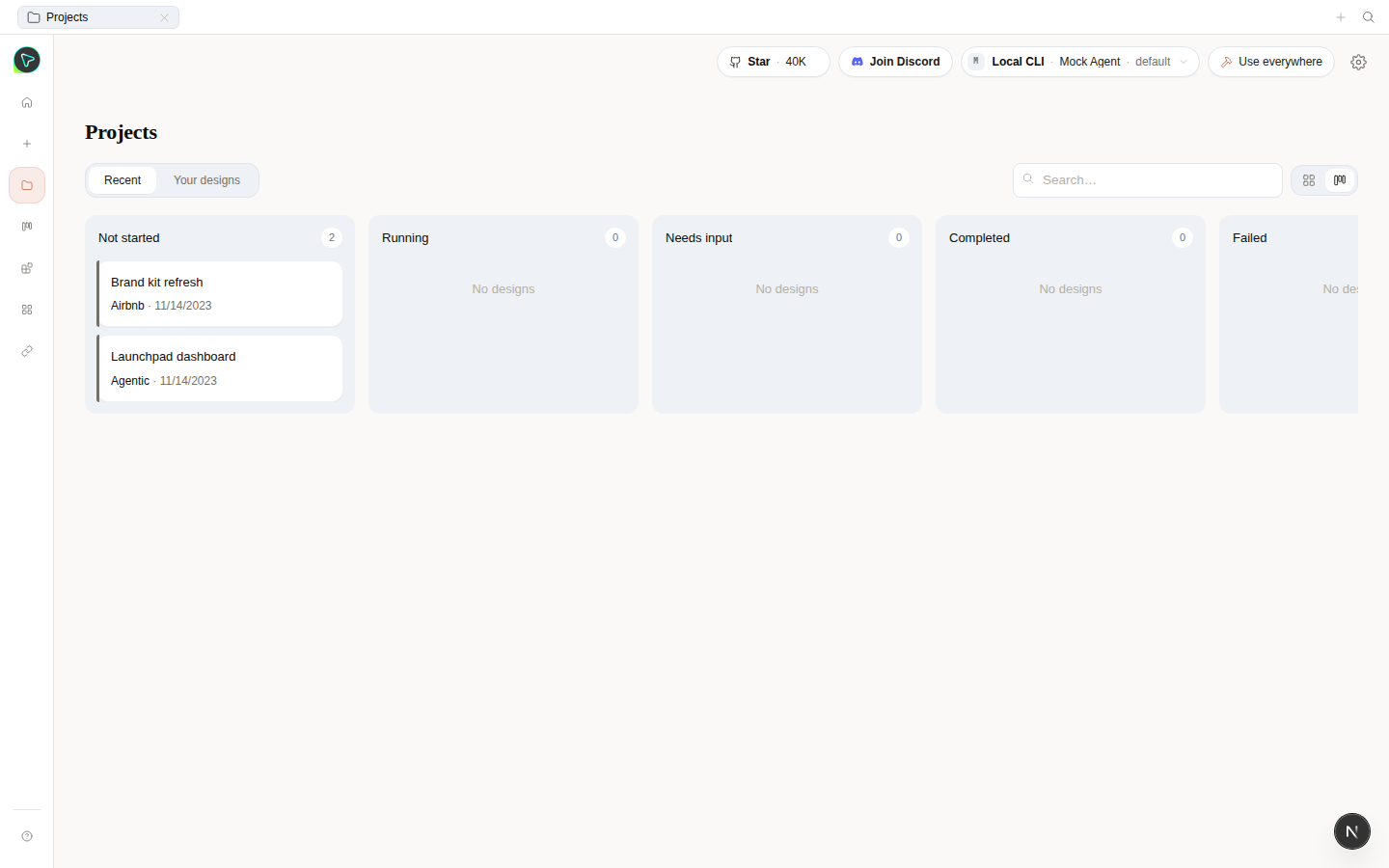Open the four-squares grid icon in the sidebar

27,310
